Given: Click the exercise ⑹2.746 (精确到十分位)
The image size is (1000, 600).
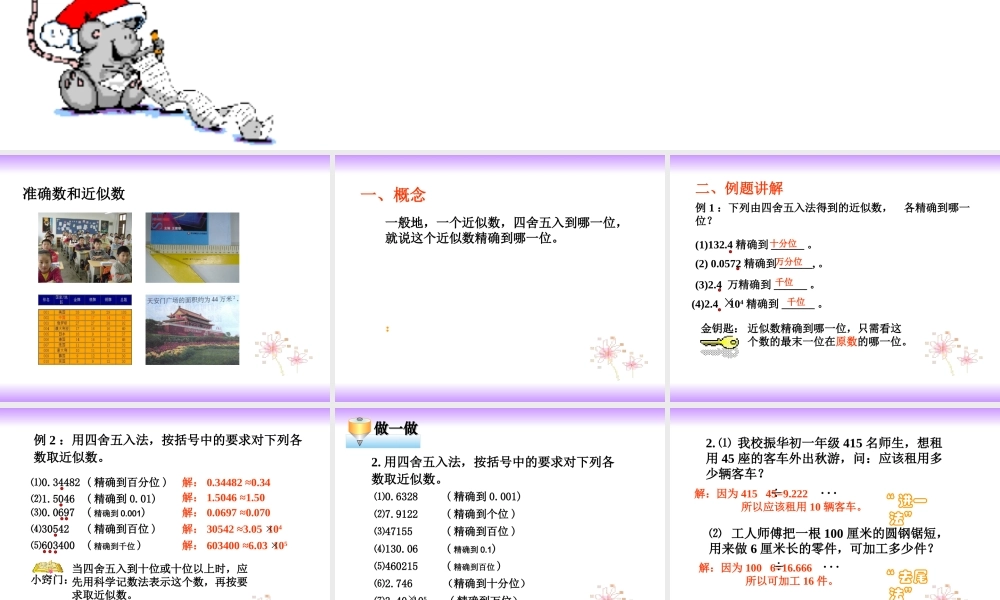Looking at the screenshot, I should point(450,583).
